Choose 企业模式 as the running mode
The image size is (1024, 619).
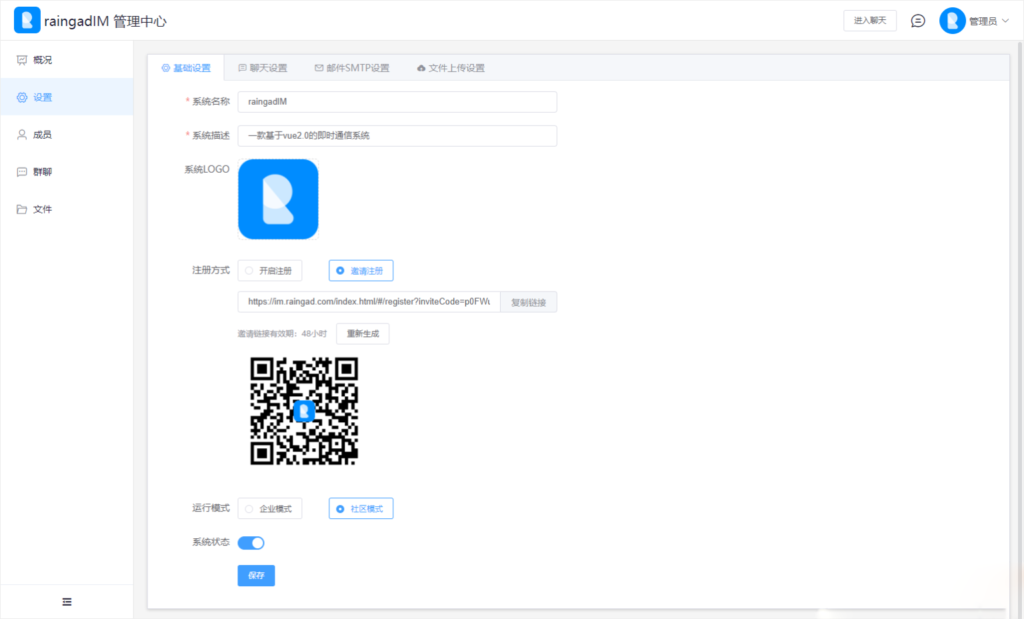(270, 508)
